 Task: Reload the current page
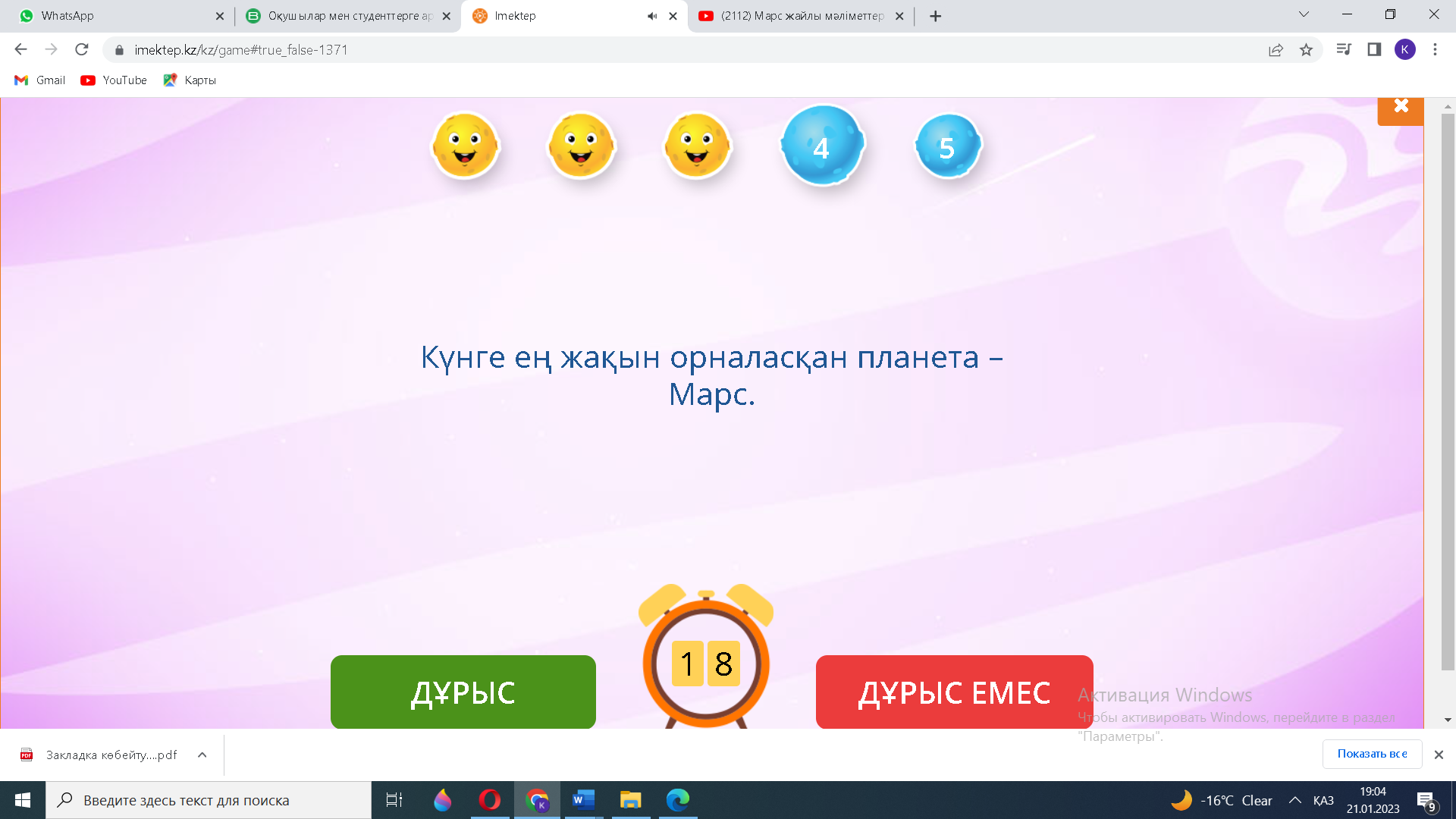pos(82,50)
